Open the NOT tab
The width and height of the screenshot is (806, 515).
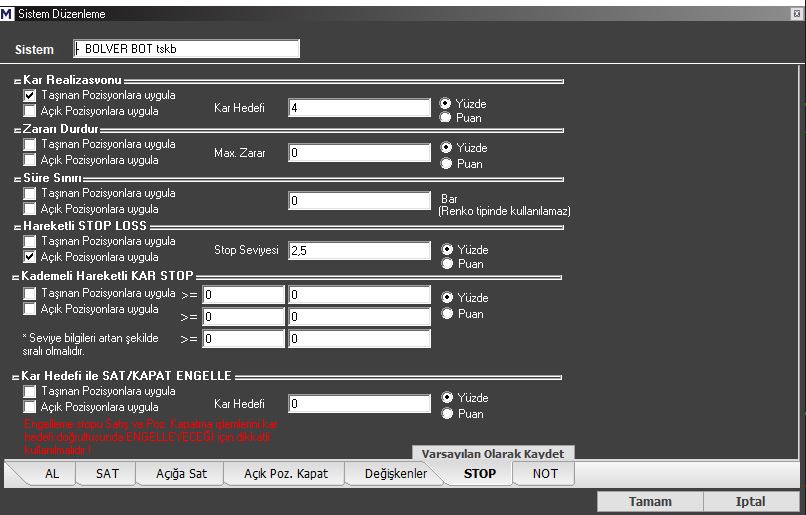(544, 473)
